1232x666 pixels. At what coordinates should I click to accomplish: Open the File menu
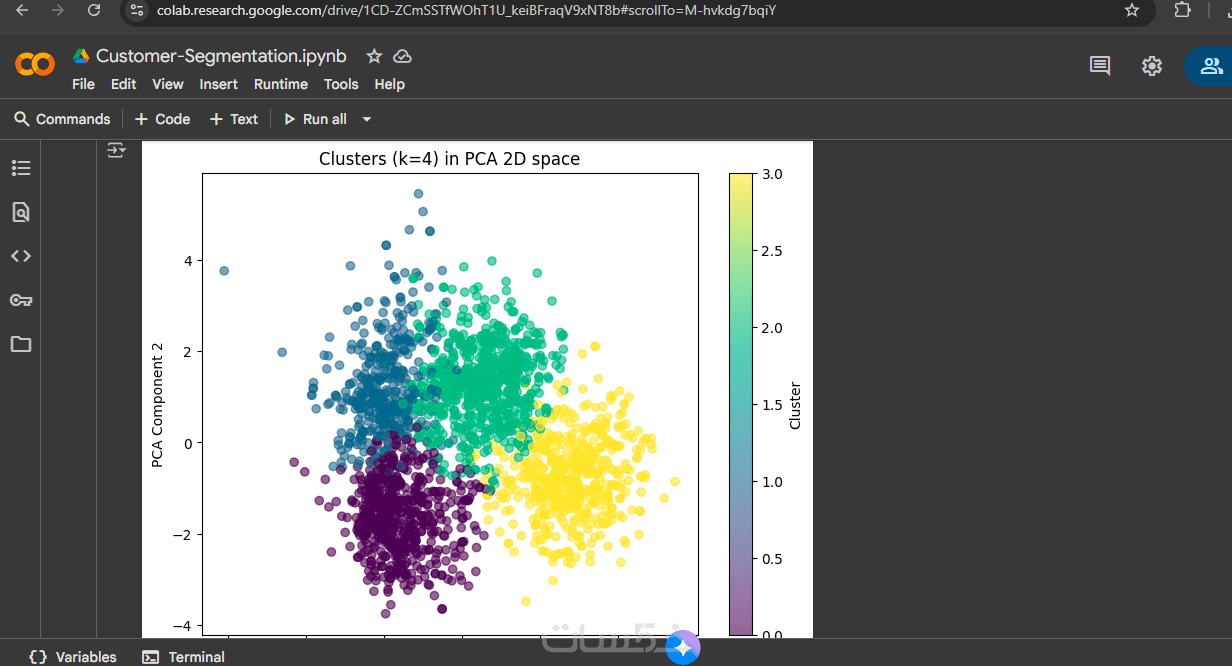(83, 84)
